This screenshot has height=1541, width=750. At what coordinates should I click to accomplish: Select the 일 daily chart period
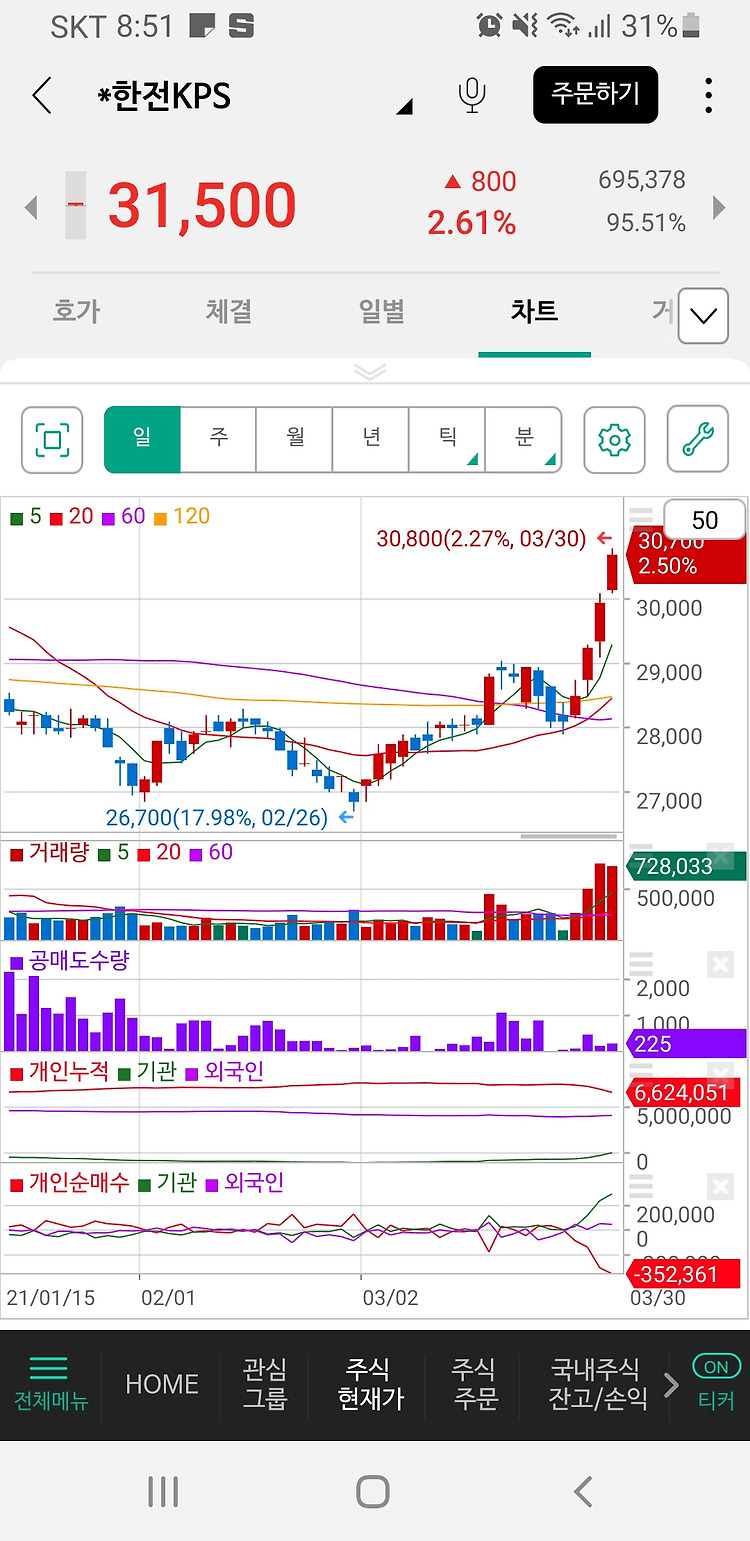[142, 439]
